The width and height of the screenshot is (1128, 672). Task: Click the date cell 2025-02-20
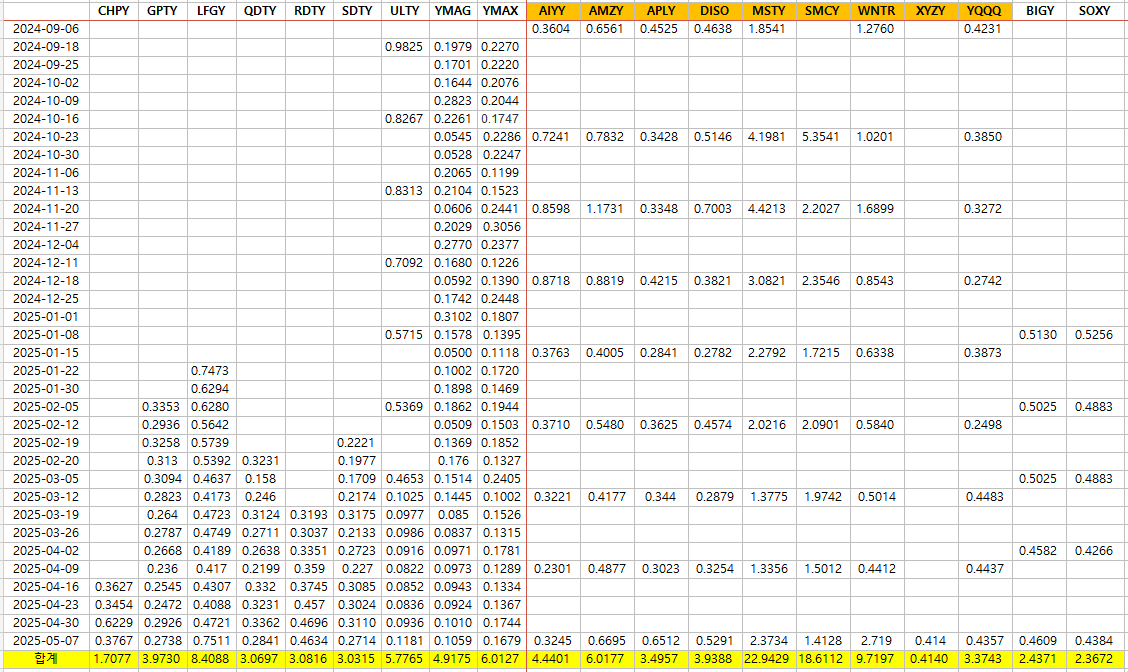[x=46, y=460]
